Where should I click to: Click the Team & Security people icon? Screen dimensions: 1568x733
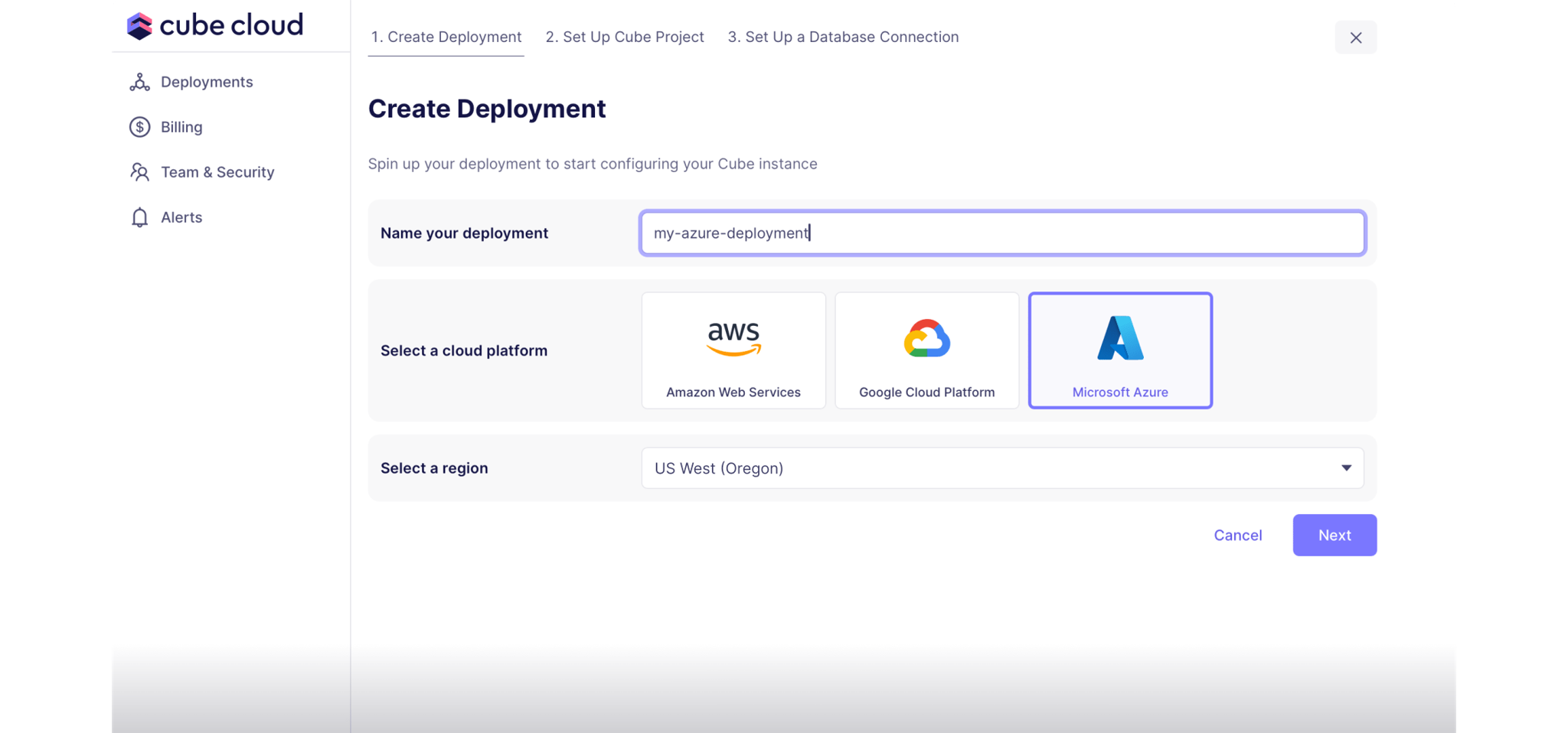tap(139, 172)
